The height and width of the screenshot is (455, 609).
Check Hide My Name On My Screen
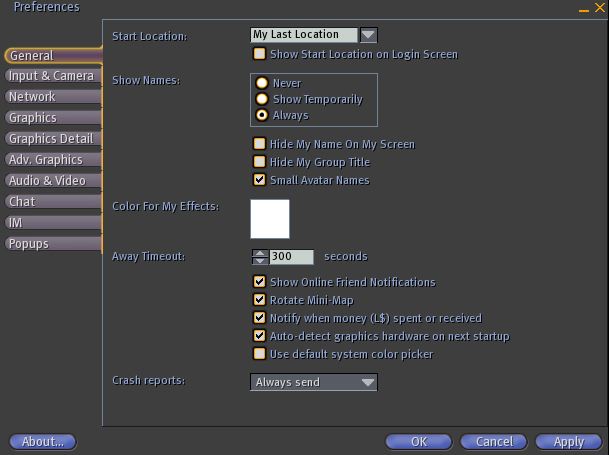tap(260, 144)
